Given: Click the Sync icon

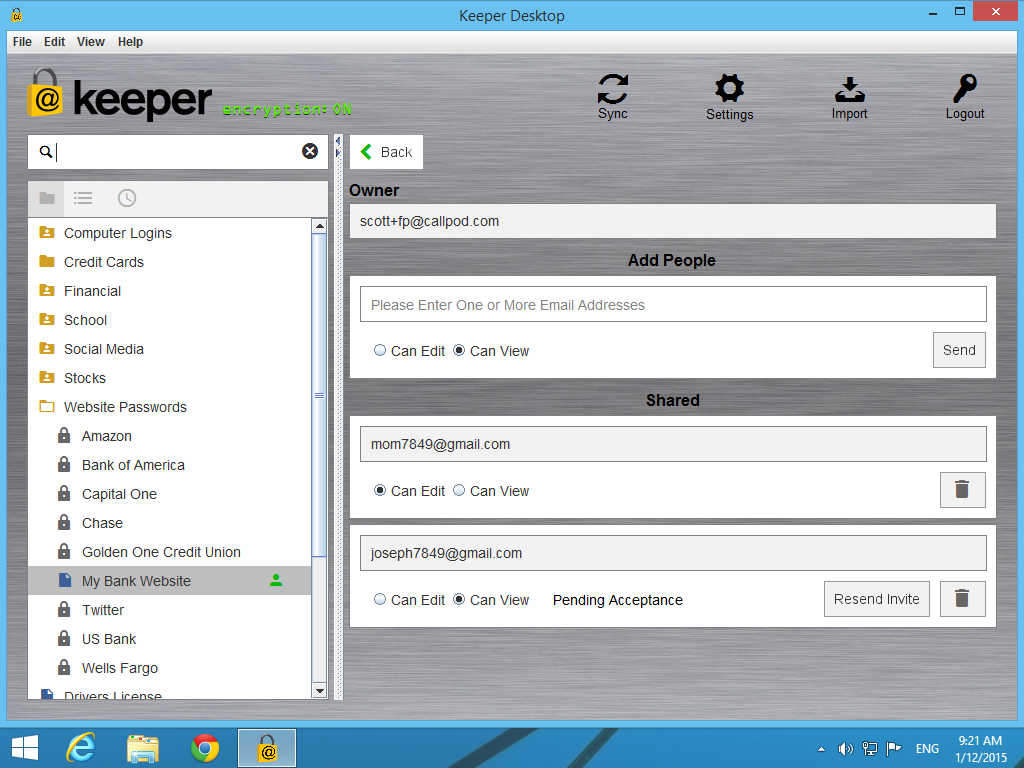Looking at the screenshot, I should click(613, 89).
